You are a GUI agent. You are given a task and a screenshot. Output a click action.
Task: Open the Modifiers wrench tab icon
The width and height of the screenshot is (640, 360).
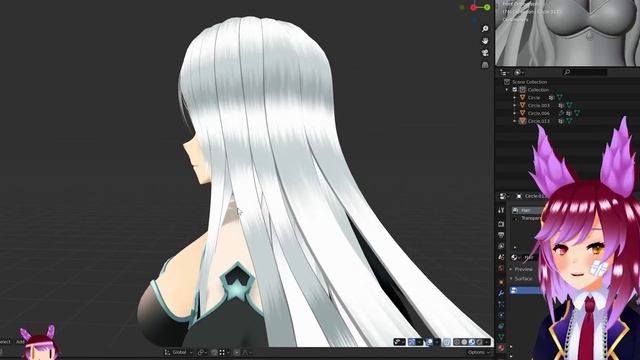click(501, 293)
